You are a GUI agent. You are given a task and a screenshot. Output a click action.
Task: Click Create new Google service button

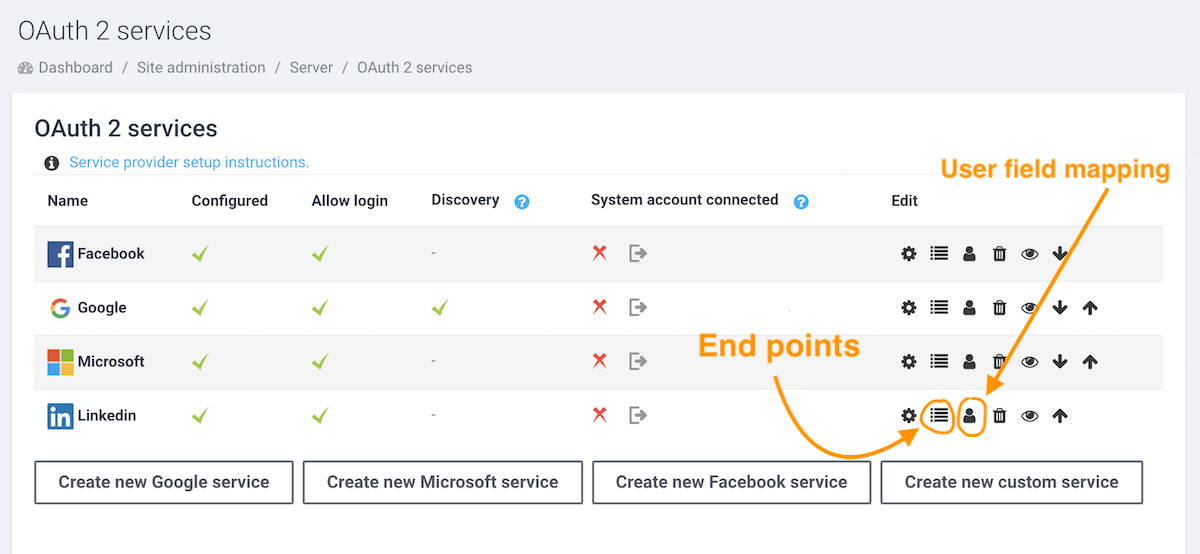[x=164, y=482]
